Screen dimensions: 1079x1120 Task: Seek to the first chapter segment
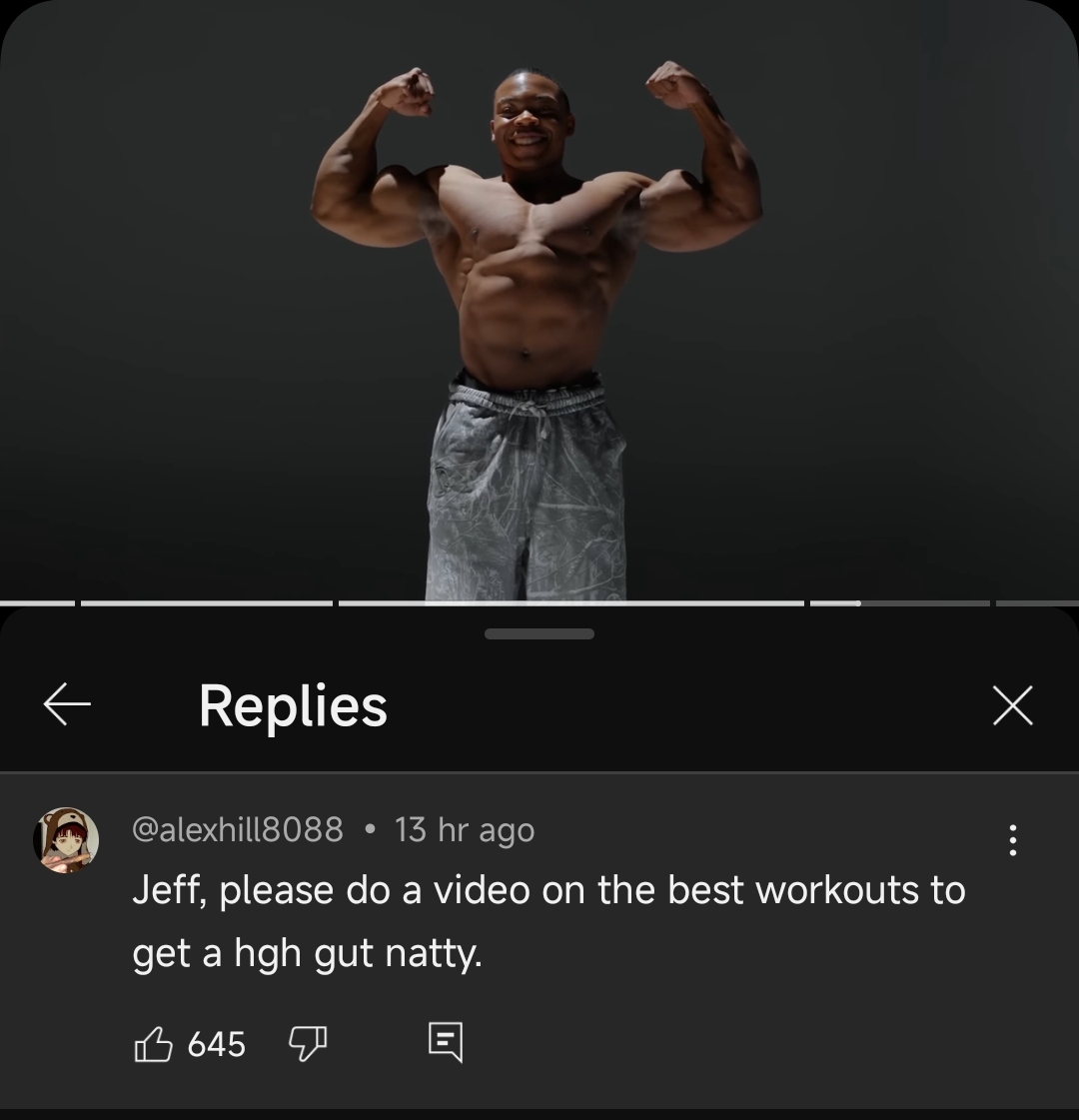click(x=37, y=603)
